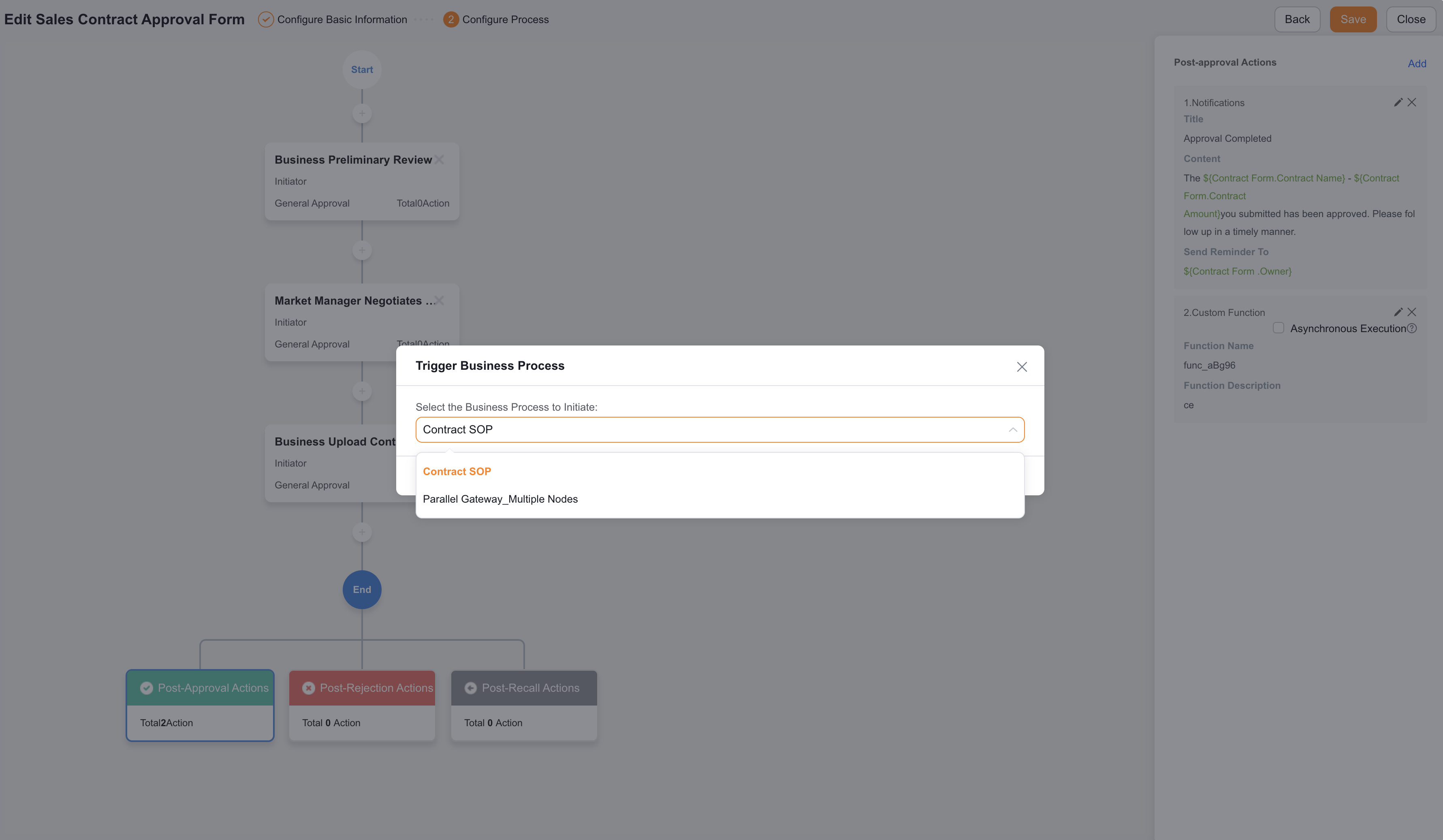Edit the Notifications action with pencil icon
Viewport: 1443px width, 840px height.
tap(1398, 102)
